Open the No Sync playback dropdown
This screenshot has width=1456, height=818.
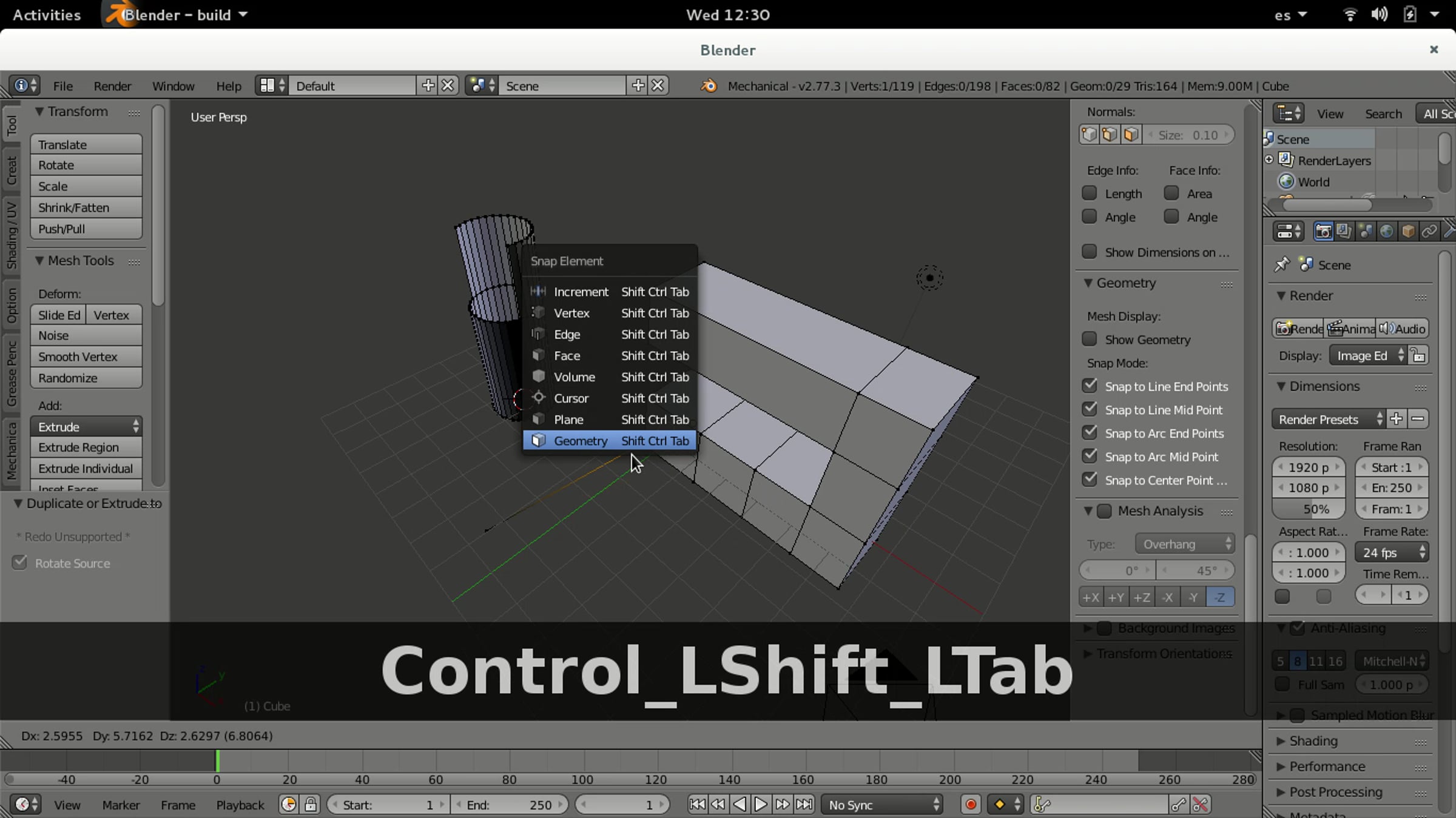(x=882, y=805)
